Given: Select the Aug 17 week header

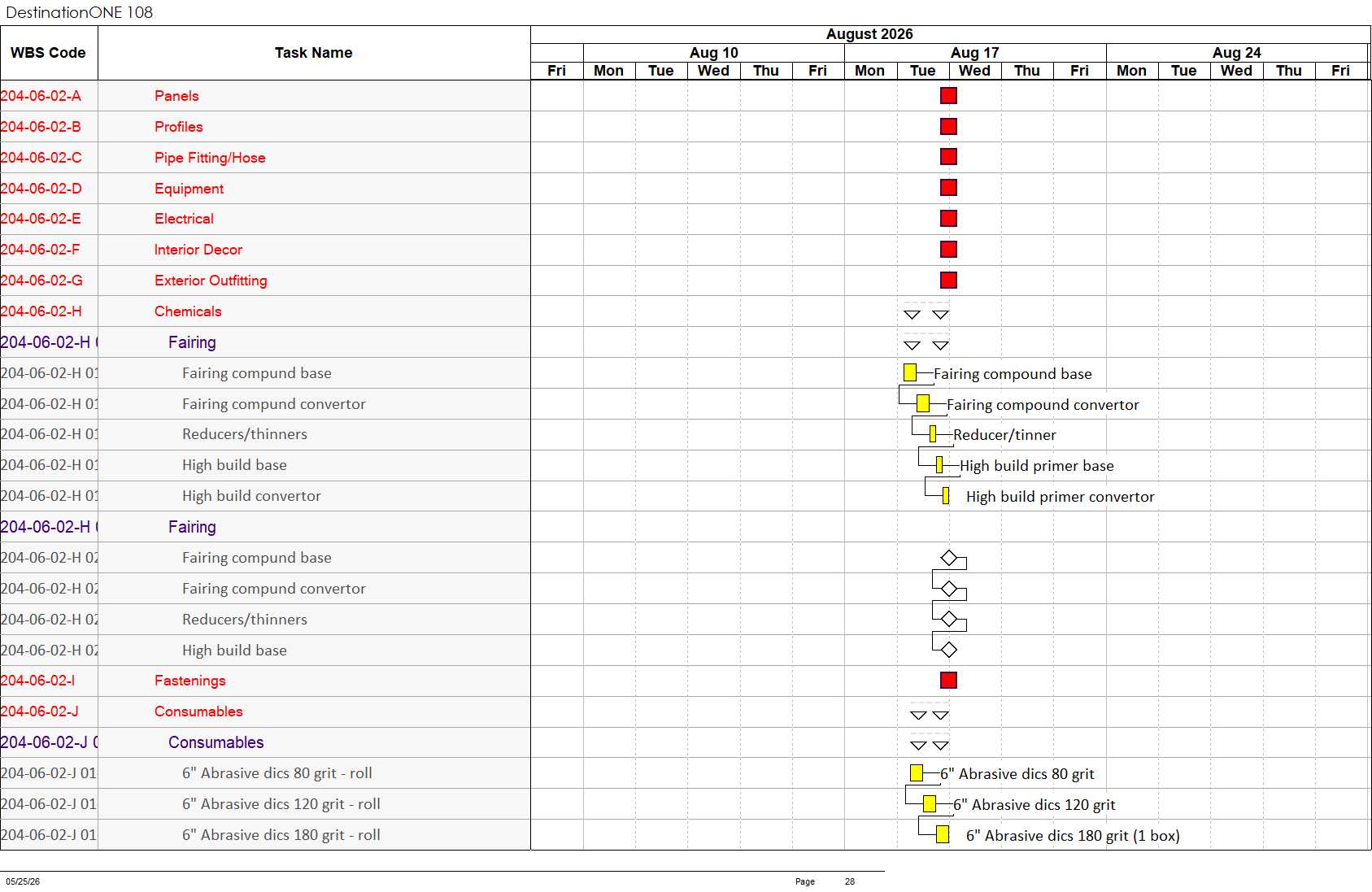Looking at the screenshot, I should [975, 53].
